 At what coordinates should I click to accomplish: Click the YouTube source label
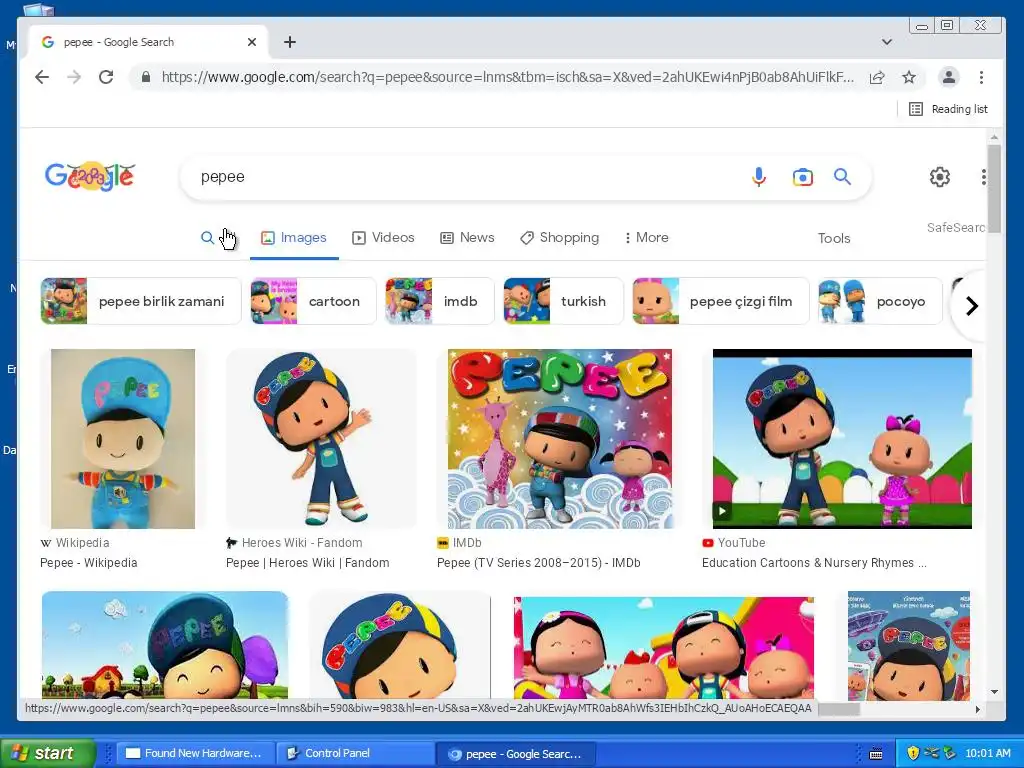(x=733, y=543)
